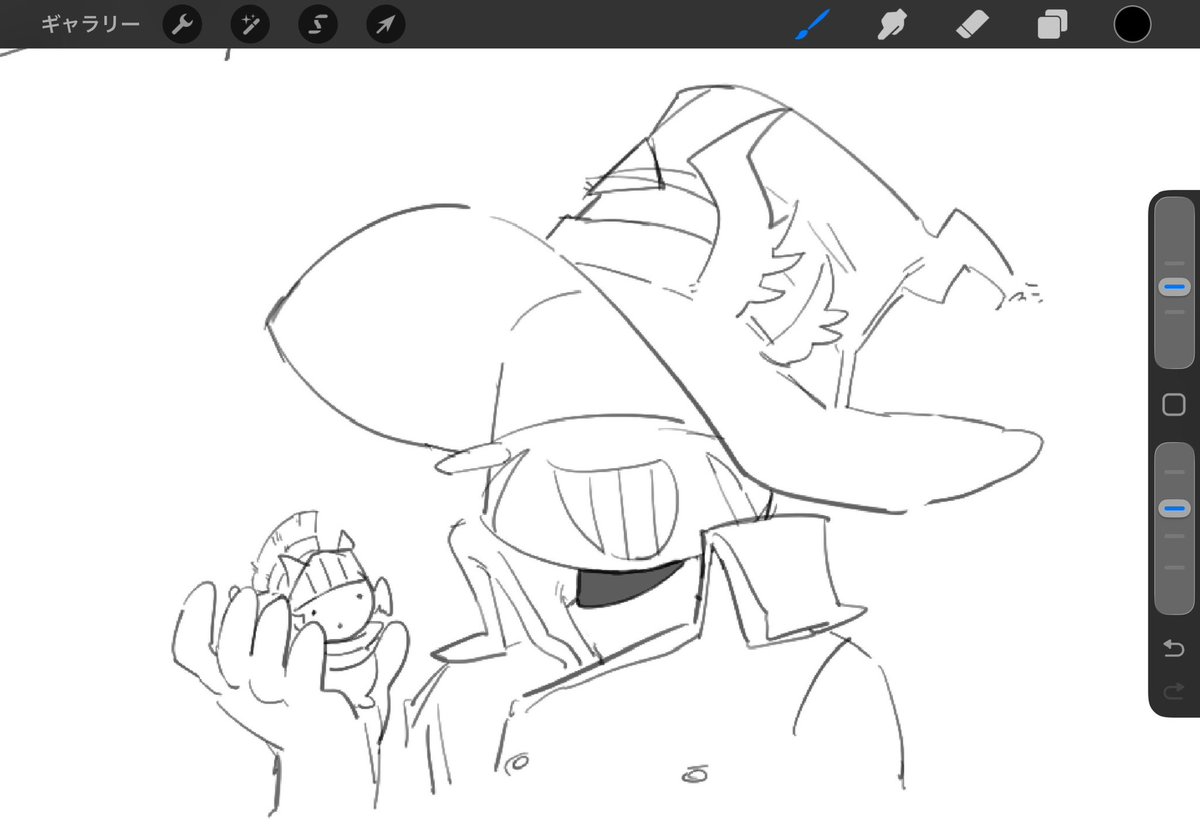Viewport: 1200px width, 833px height.
Task: Redo the undone stroke
Action: point(1174,689)
